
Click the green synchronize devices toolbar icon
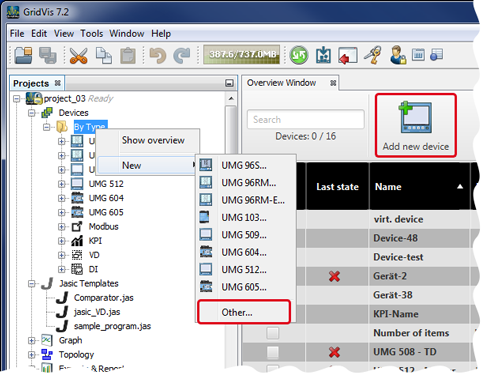coord(299,55)
